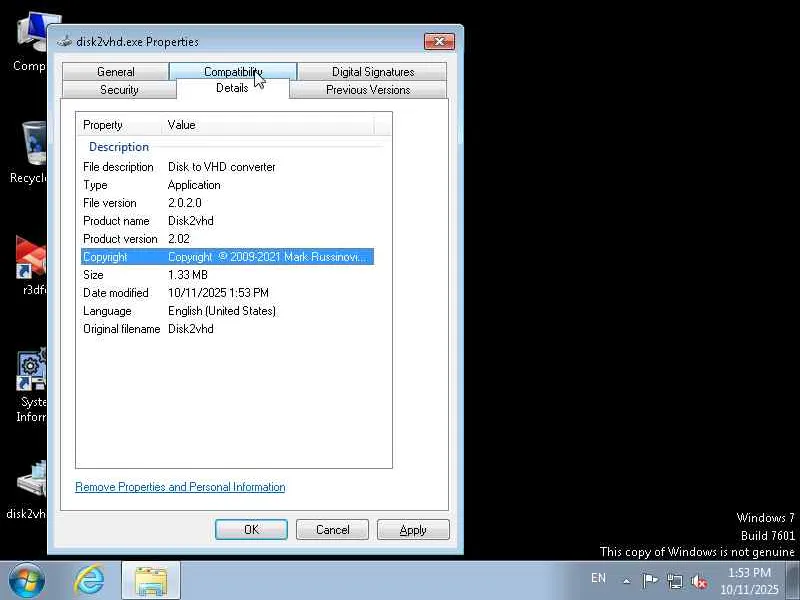Open Action Center flag icon

(650, 581)
